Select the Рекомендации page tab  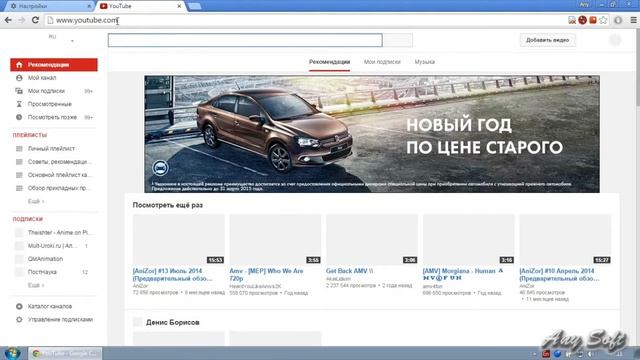[329, 62]
